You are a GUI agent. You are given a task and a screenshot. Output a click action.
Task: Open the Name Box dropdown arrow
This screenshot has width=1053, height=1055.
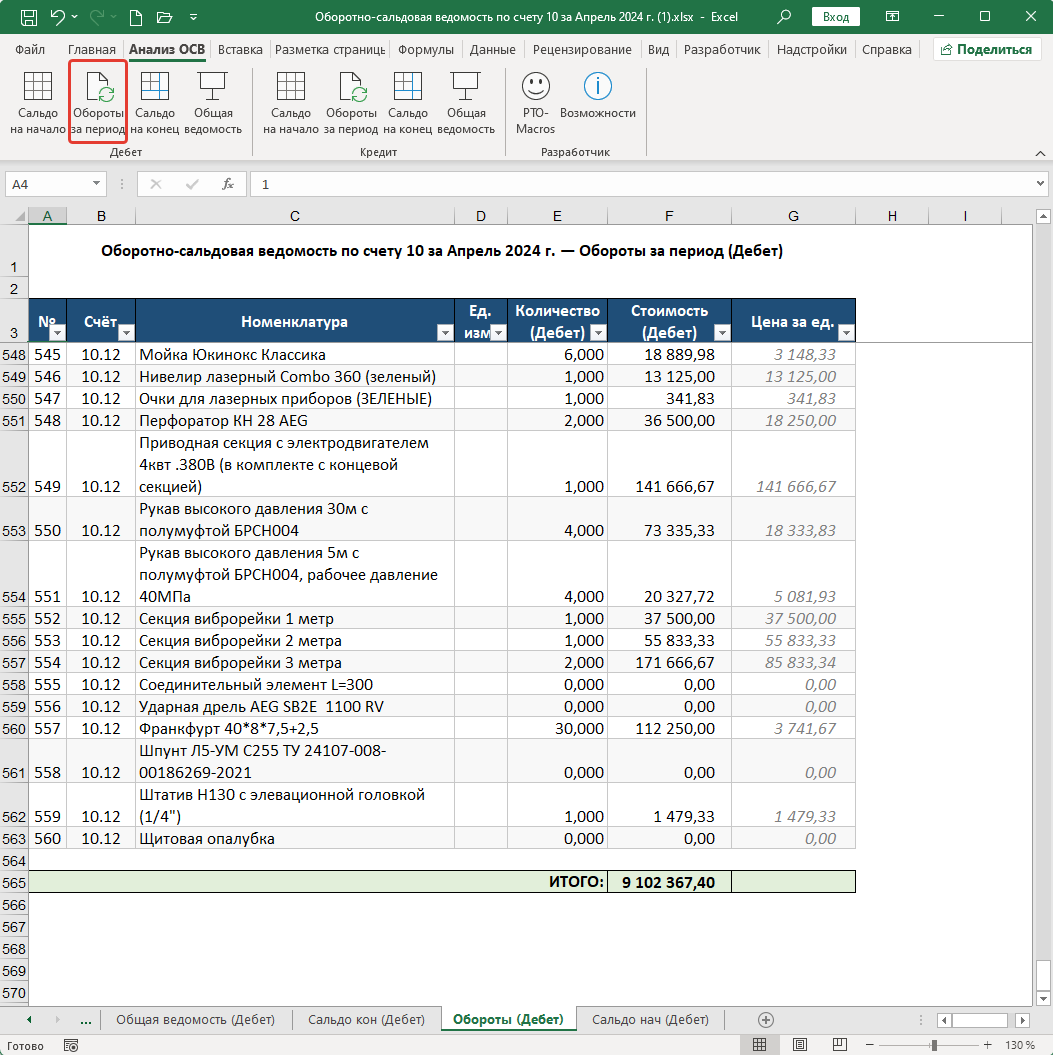96,184
